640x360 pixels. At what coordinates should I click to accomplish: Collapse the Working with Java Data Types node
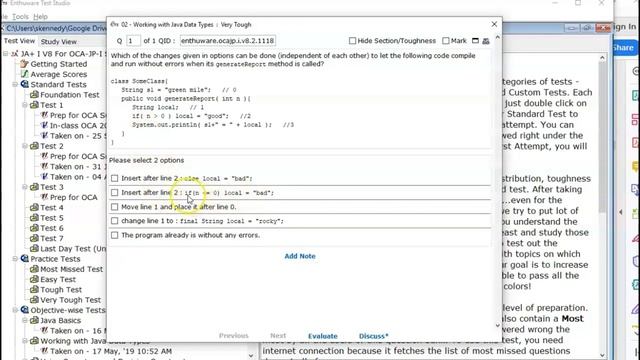point(25,341)
